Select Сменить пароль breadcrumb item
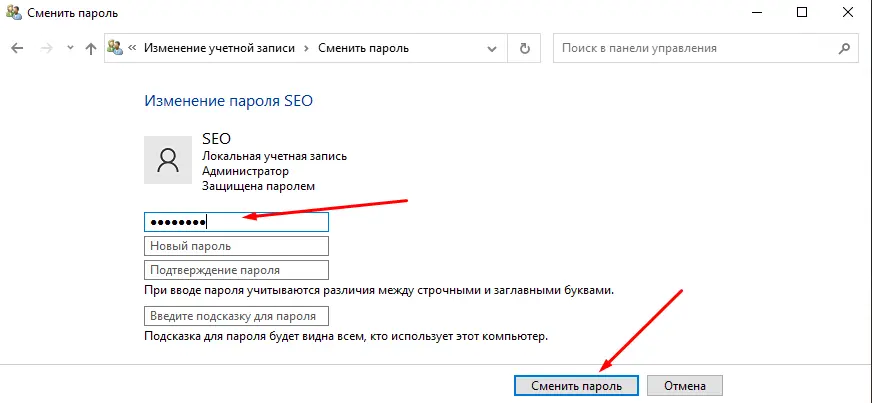 pyautogui.click(x=363, y=48)
